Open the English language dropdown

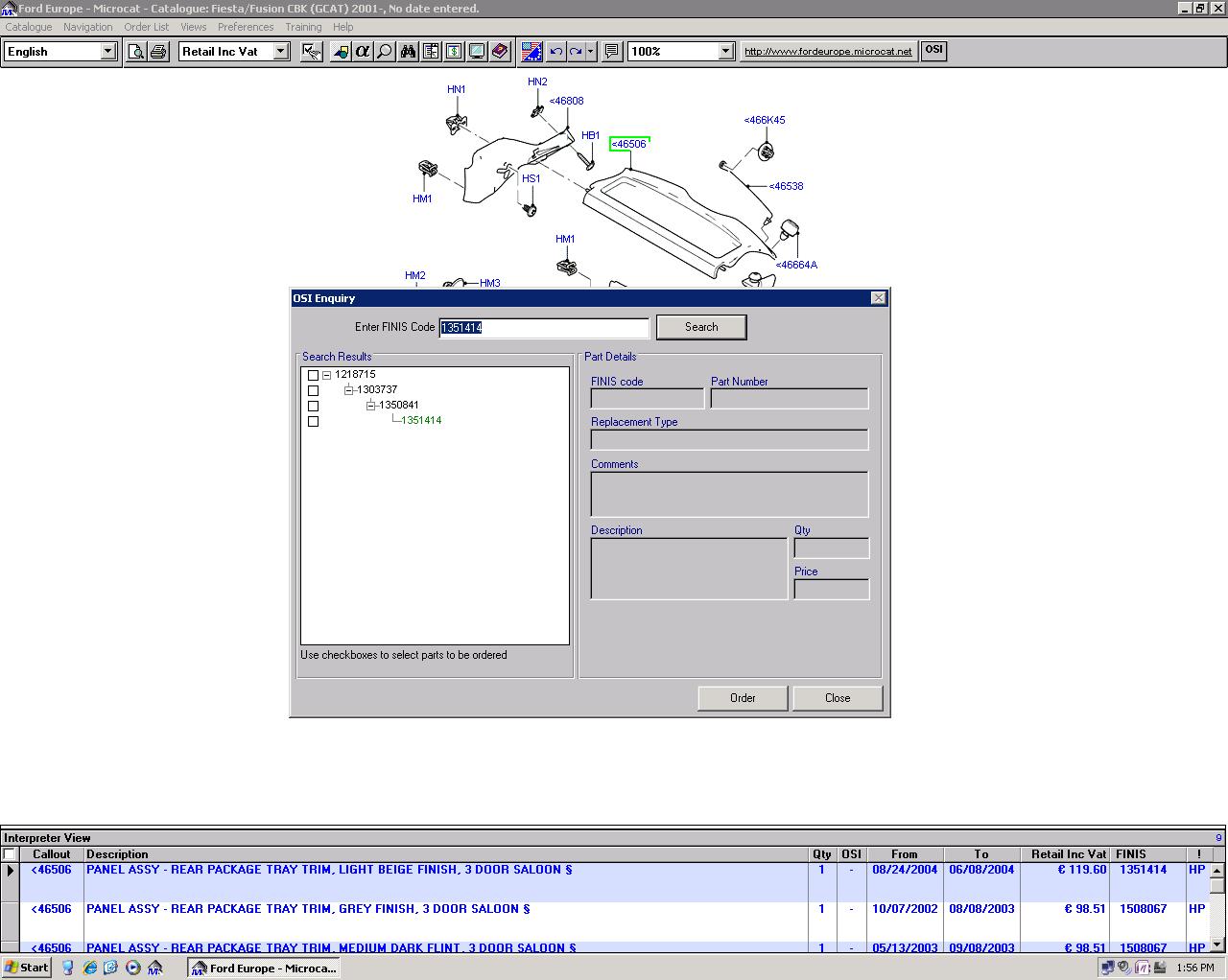107,52
